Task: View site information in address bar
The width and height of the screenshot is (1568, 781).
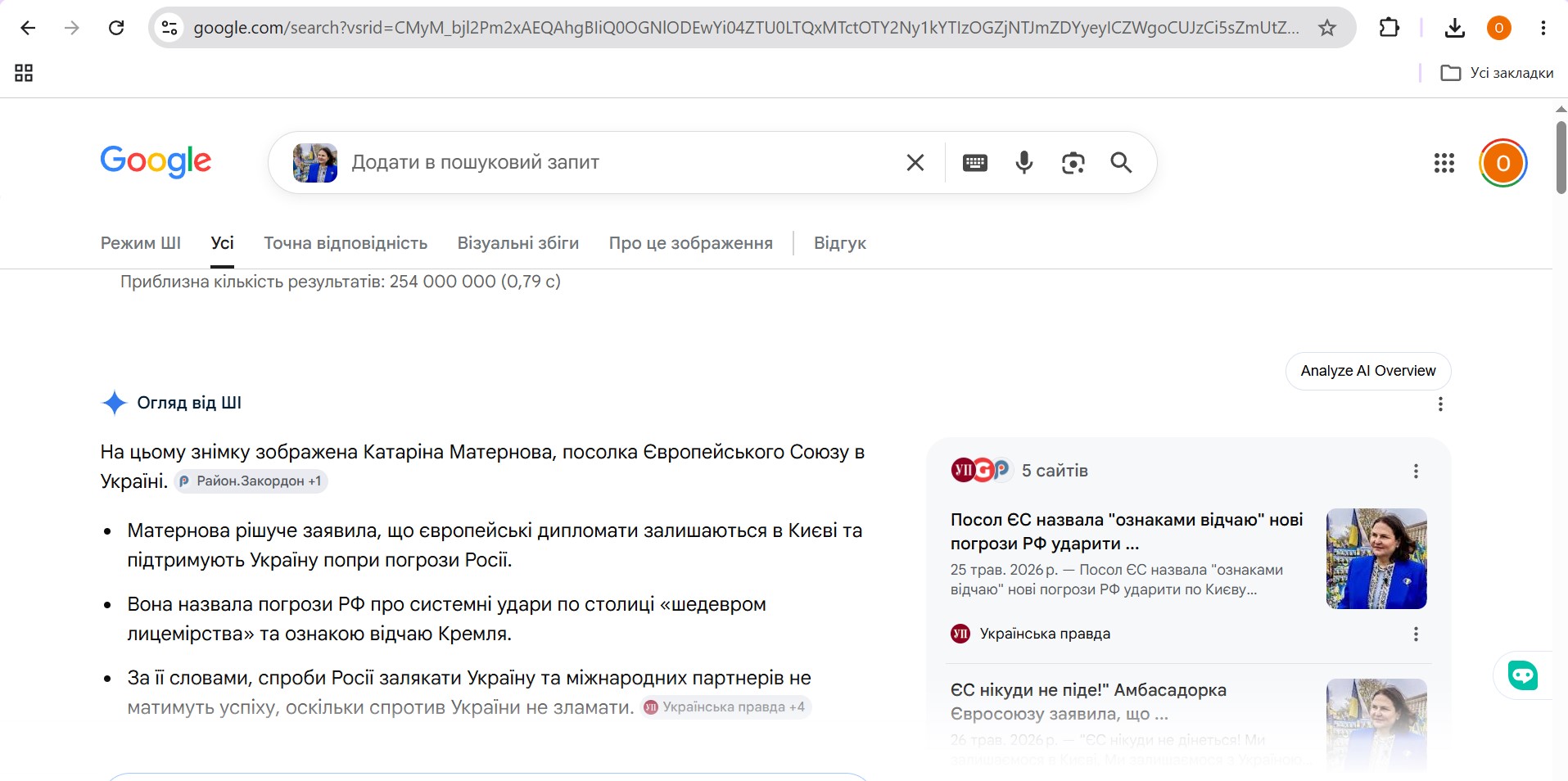Action: point(169,28)
